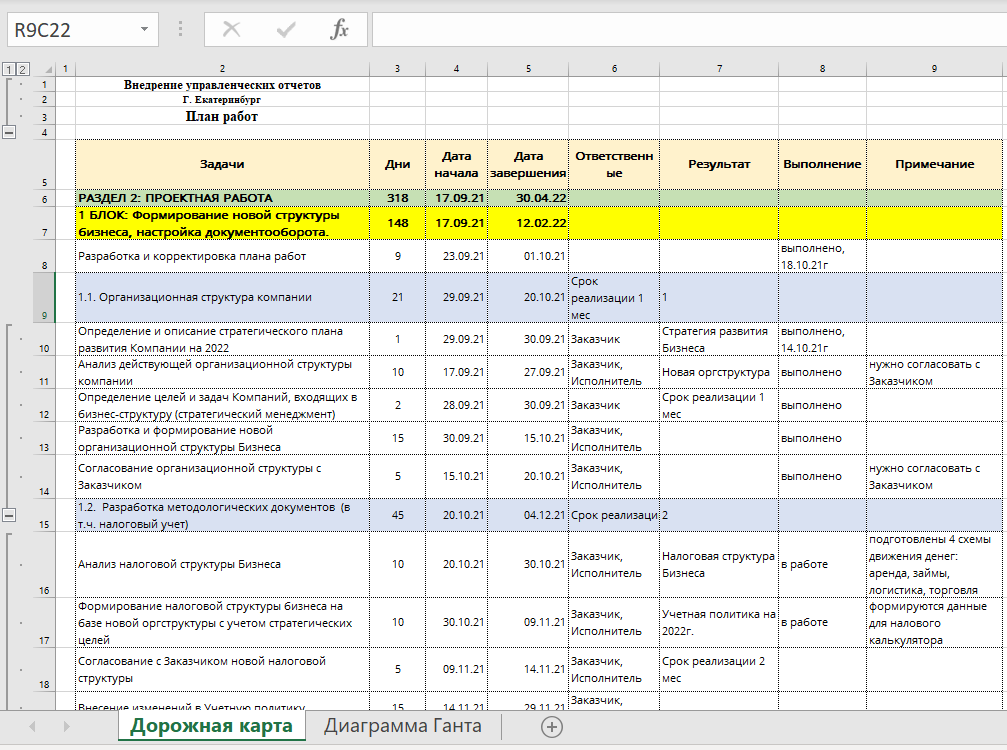Select the Результат header cell
This screenshot has height=750, width=1007.
pyautogui.click(x=719, y=164)
